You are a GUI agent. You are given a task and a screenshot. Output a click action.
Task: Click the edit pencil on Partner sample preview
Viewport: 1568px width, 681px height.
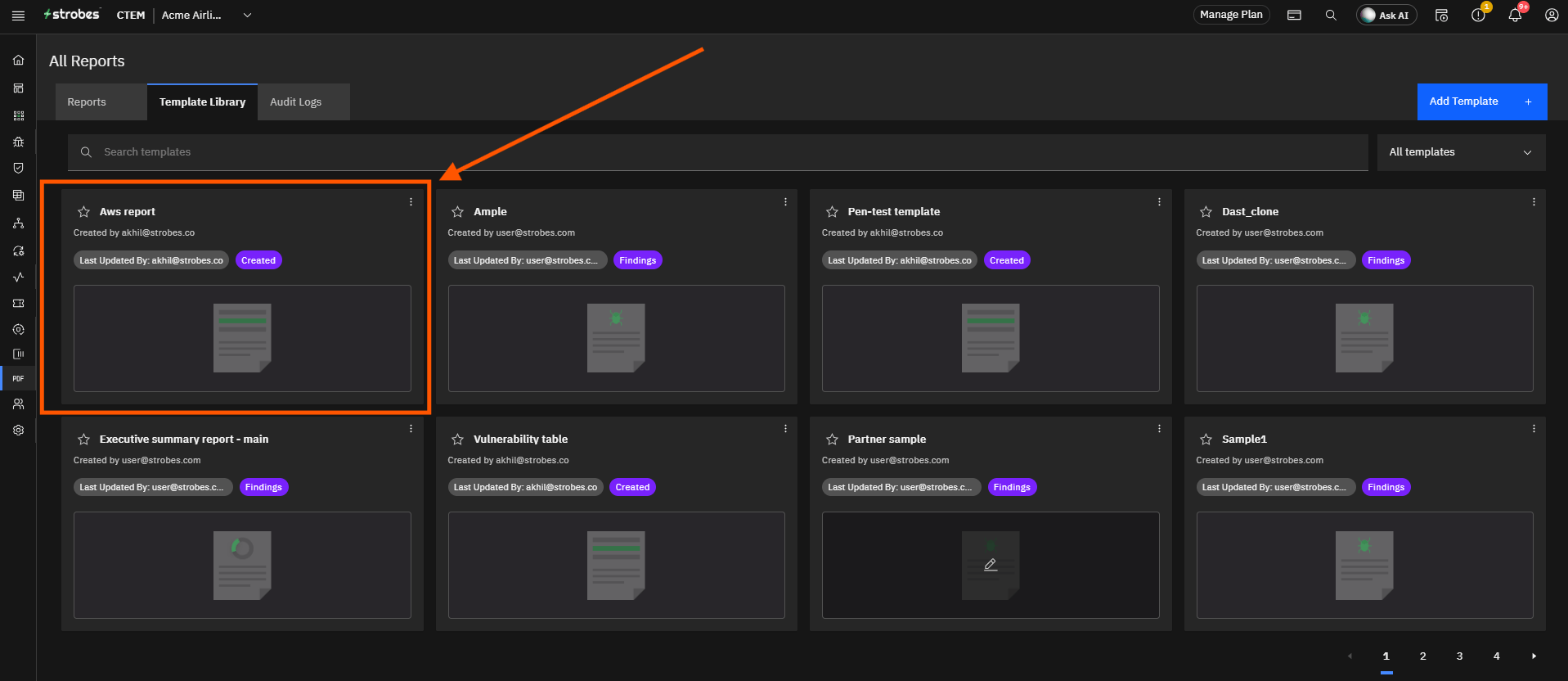991,565
